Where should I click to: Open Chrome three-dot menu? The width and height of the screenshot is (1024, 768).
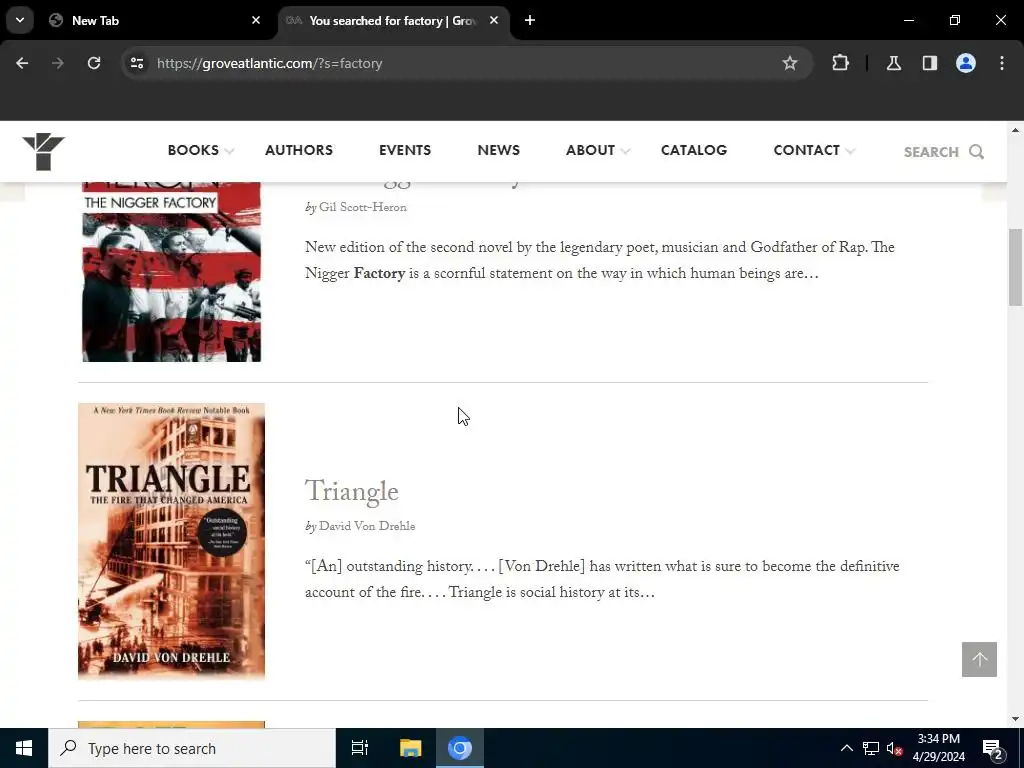pyautogui.click(x=1002, y=63)
